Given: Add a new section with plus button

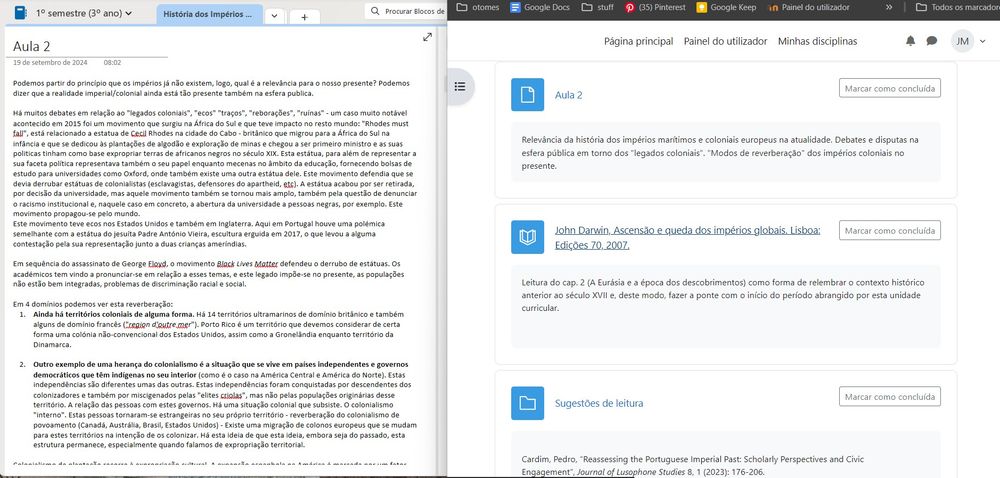Looking at the screenshot, I should pyautogui.click(x=304, y=17).
